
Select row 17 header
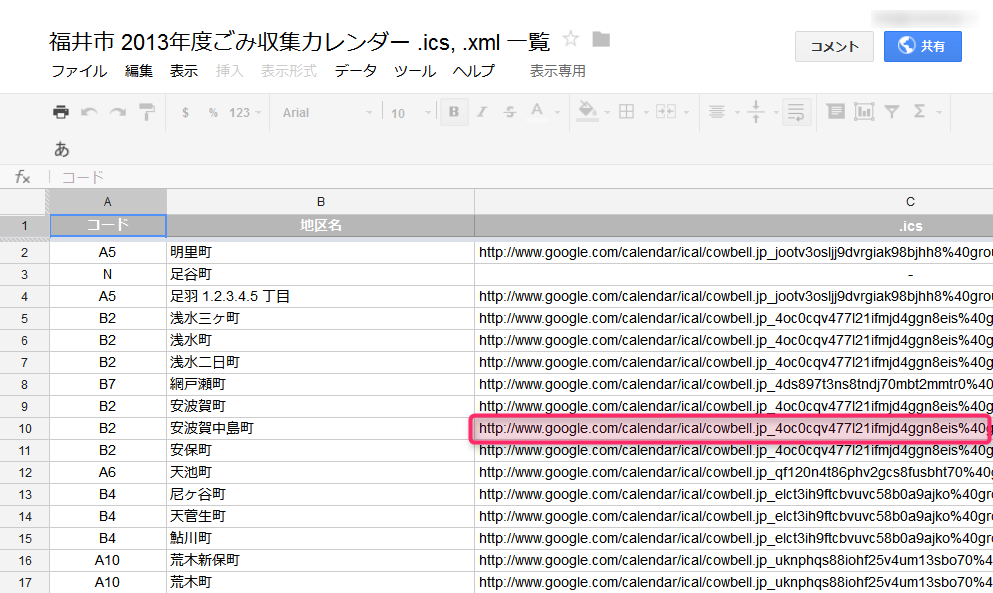pos(25,583)
